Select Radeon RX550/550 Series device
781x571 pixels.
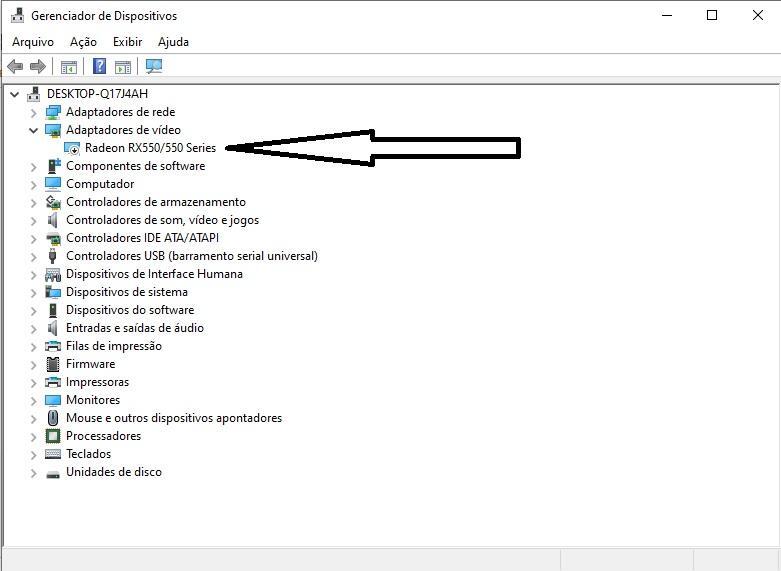pyautogui.click(x=150, y=148)
